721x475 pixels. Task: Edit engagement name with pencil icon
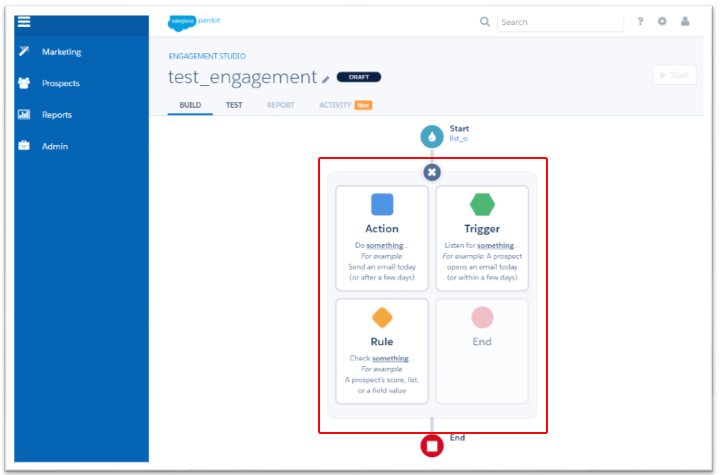(x=325, y=78)
